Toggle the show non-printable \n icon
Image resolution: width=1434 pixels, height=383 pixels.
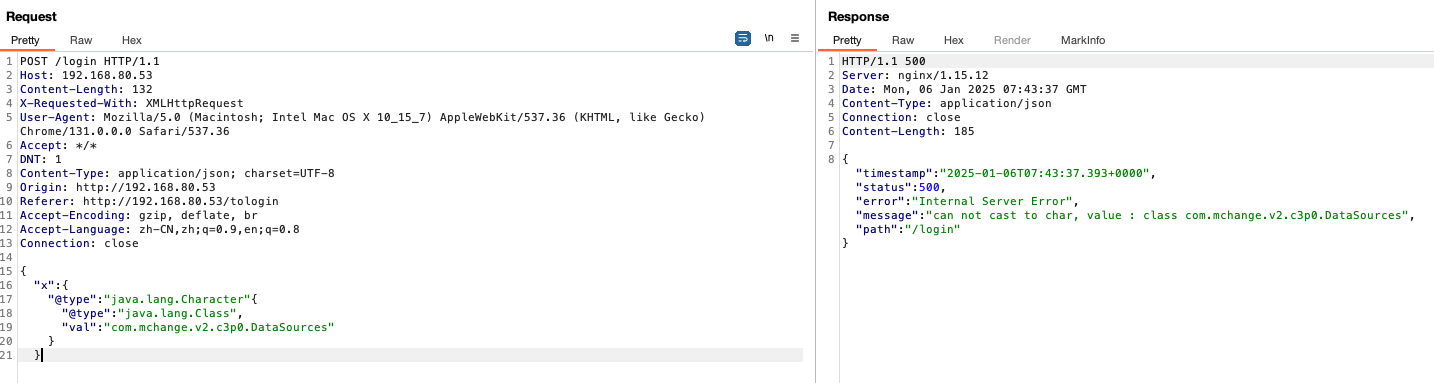[769, 38]
